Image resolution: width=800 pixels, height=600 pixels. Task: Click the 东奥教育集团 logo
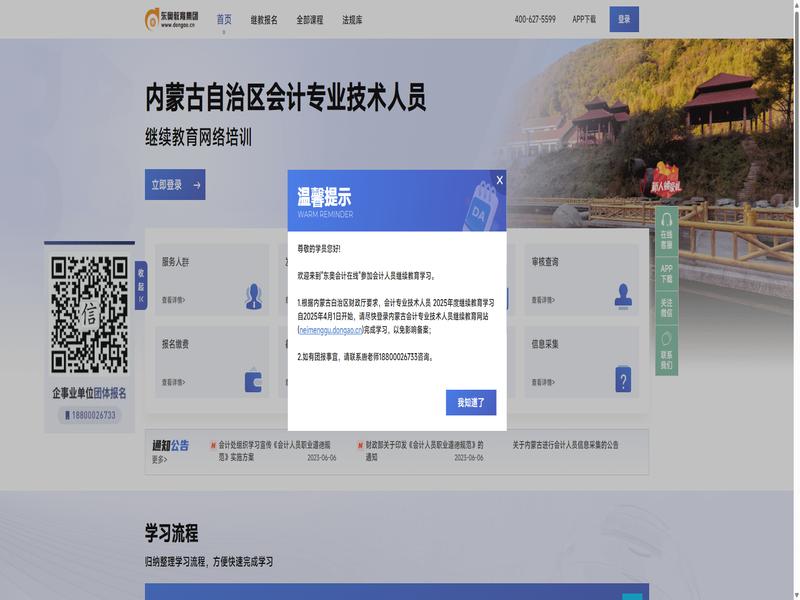point(172,18)
